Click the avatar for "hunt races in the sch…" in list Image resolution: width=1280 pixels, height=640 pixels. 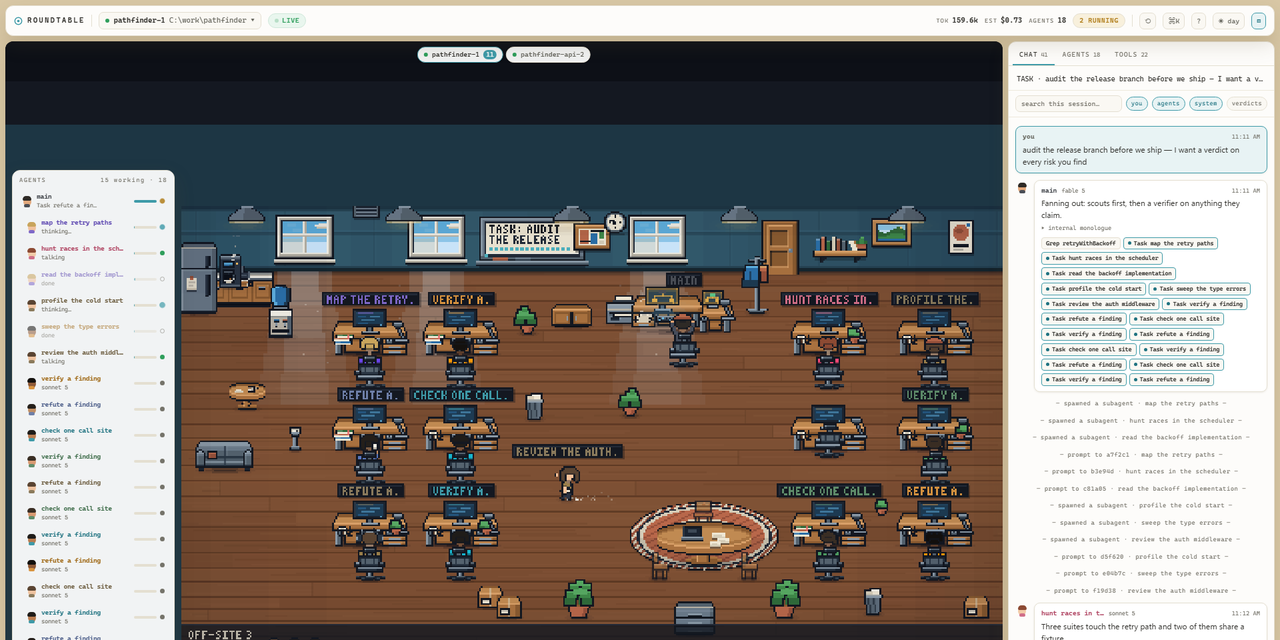pyautogui.click(x=32, y=253)
